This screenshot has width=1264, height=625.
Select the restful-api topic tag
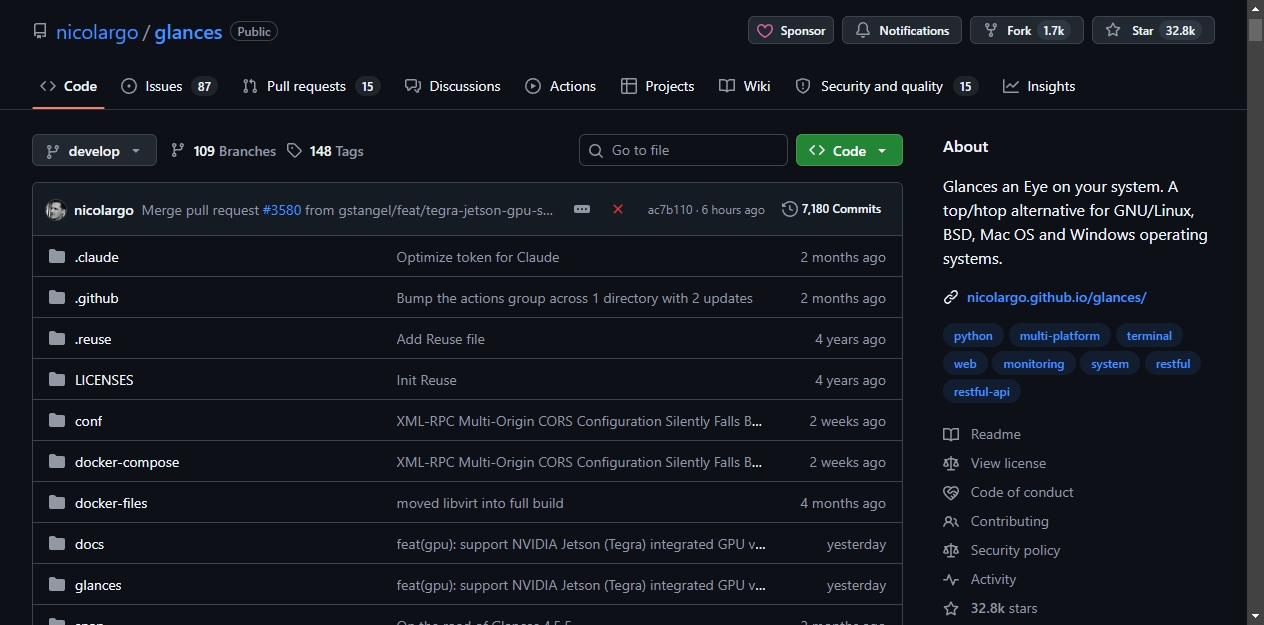pyautogui.click(x=982, y=392)
